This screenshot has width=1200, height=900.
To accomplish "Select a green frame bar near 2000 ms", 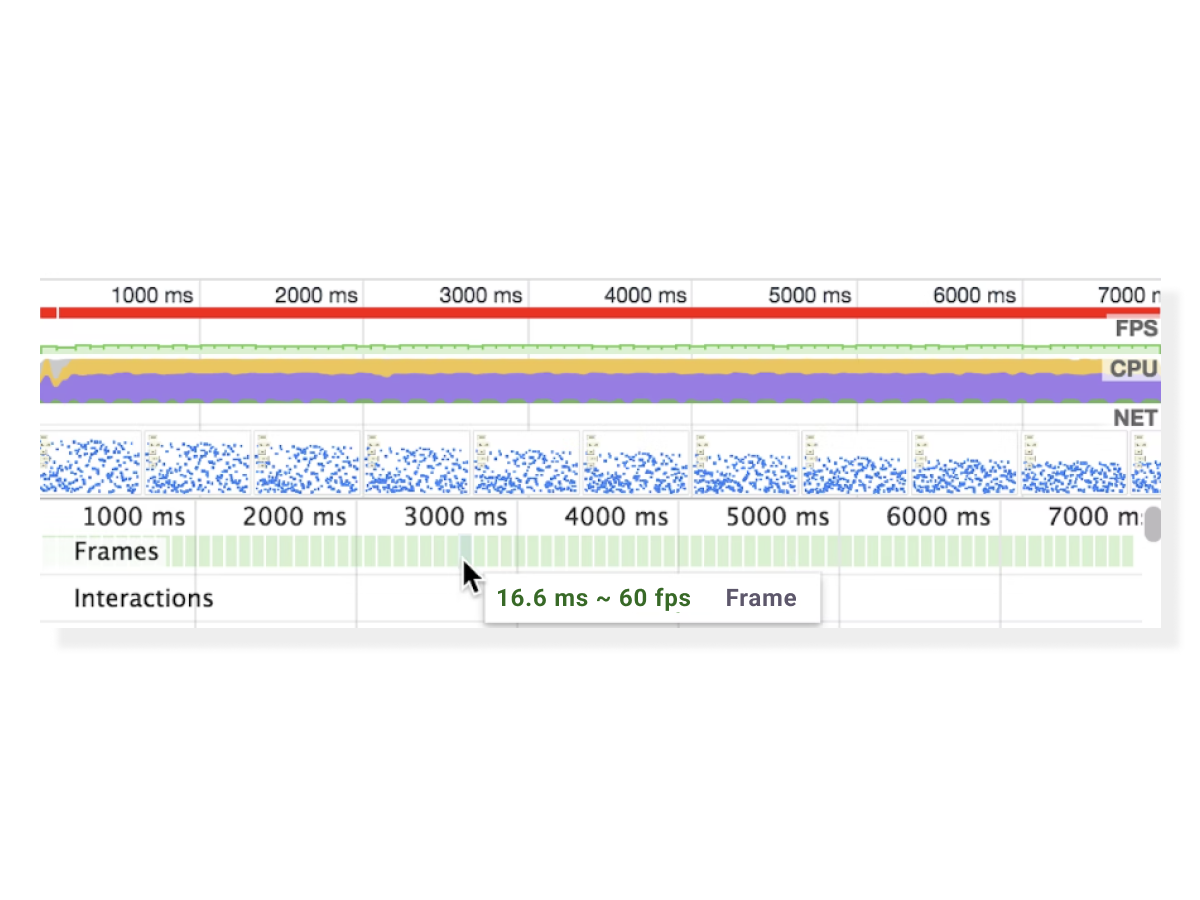I will (x=295, y=551).
